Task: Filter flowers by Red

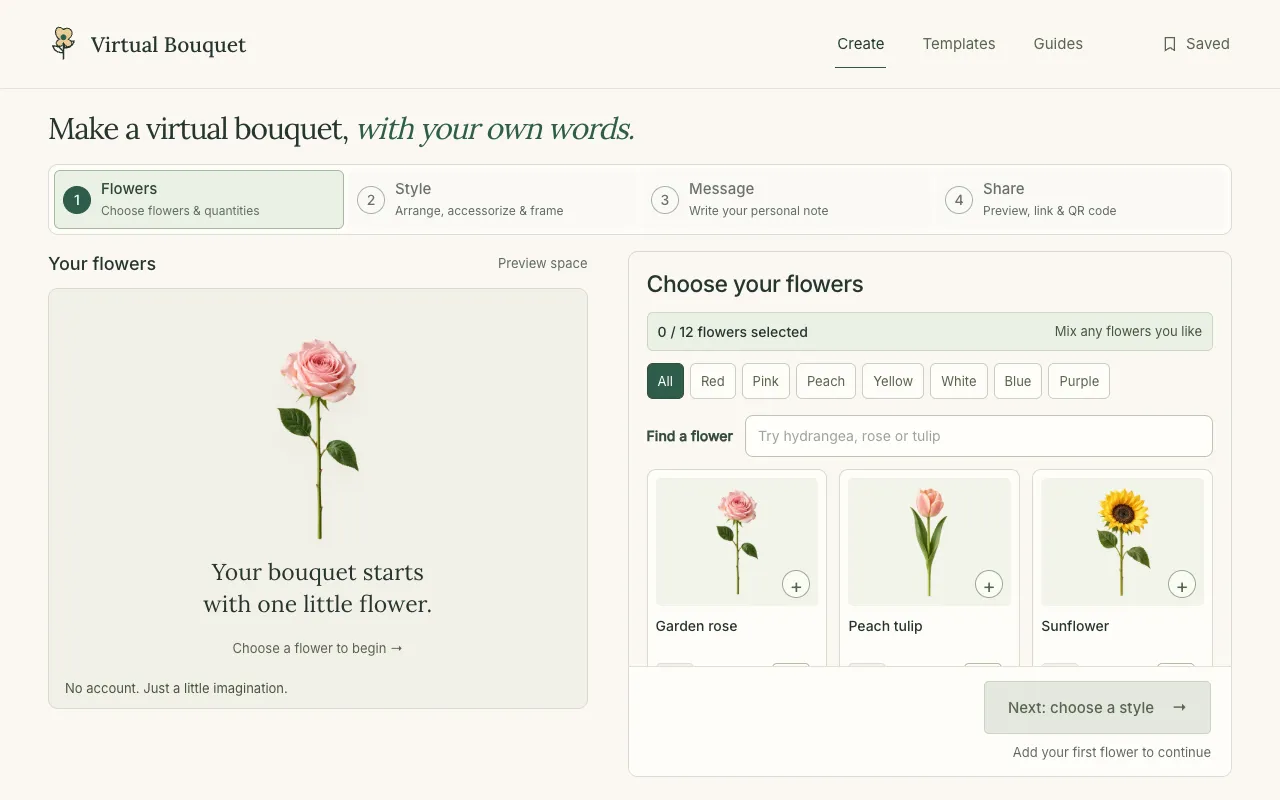Action: click(713, 381)
